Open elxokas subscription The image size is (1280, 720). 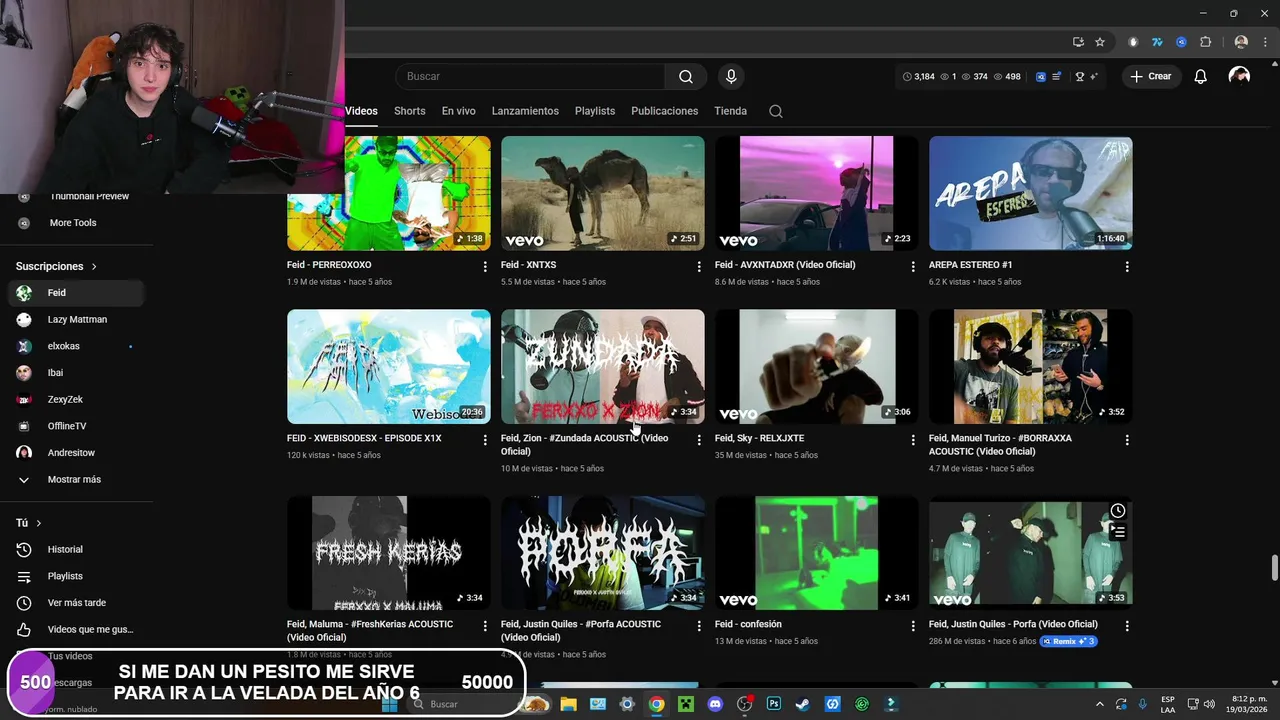76,346
